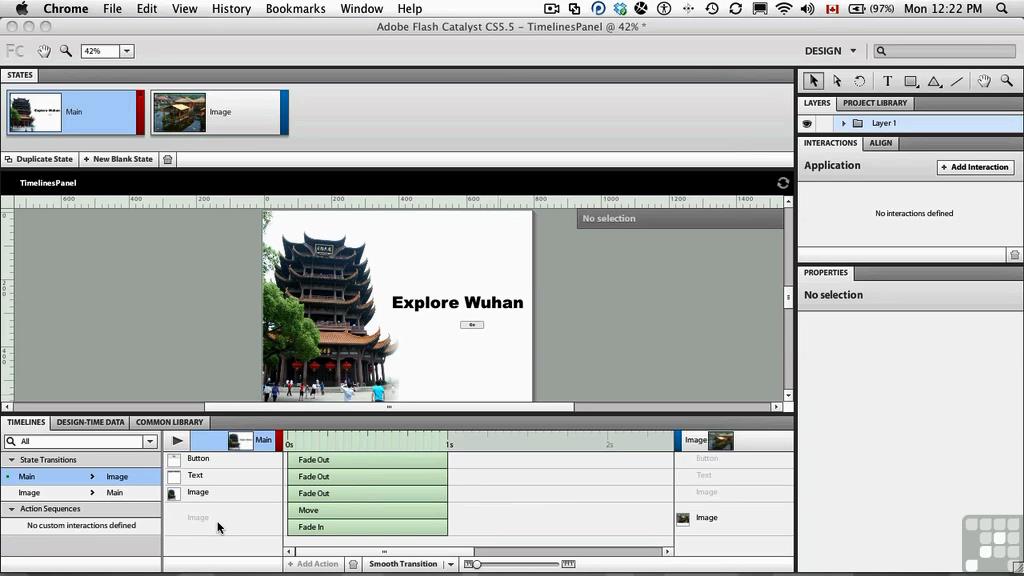Click the Add Action button
The image size is (1024, 576).
coord(313,564)
